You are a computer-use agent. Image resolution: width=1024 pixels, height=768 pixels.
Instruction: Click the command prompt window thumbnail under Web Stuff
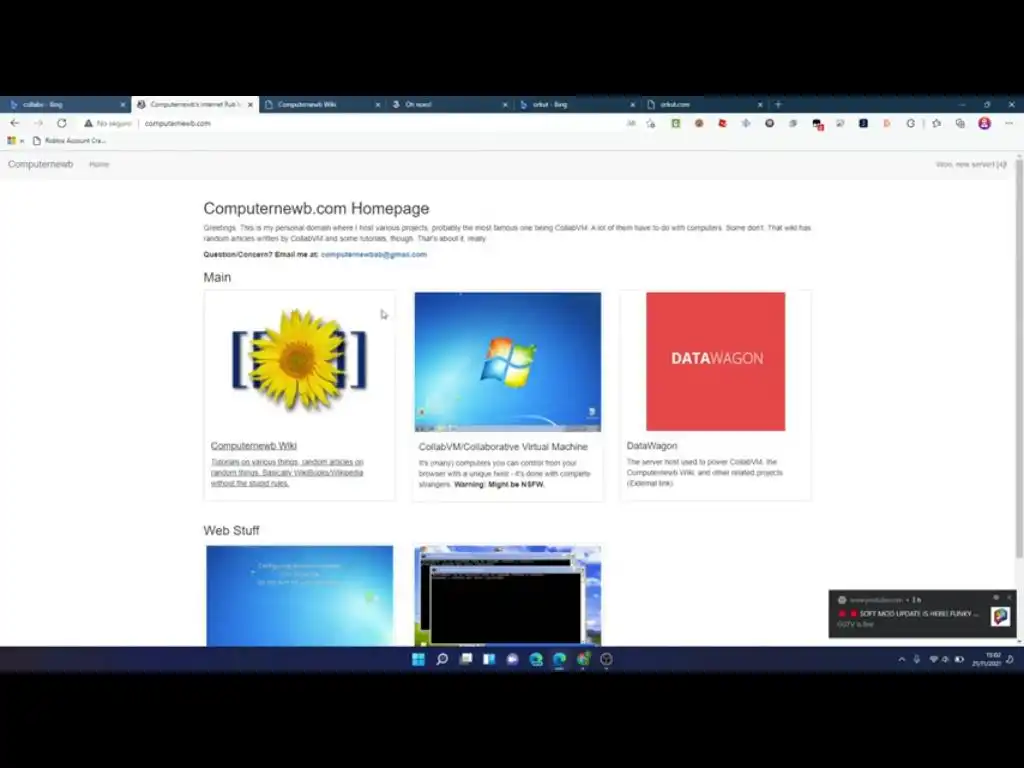click(x=508, y=596)
